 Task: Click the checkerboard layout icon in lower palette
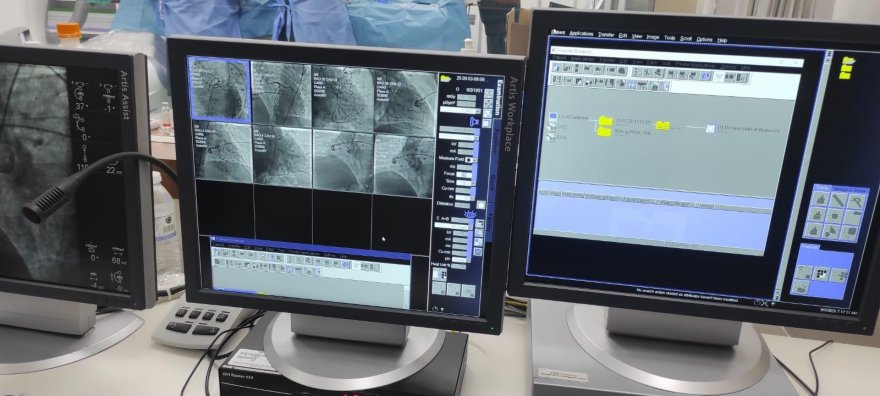[821, 274]
